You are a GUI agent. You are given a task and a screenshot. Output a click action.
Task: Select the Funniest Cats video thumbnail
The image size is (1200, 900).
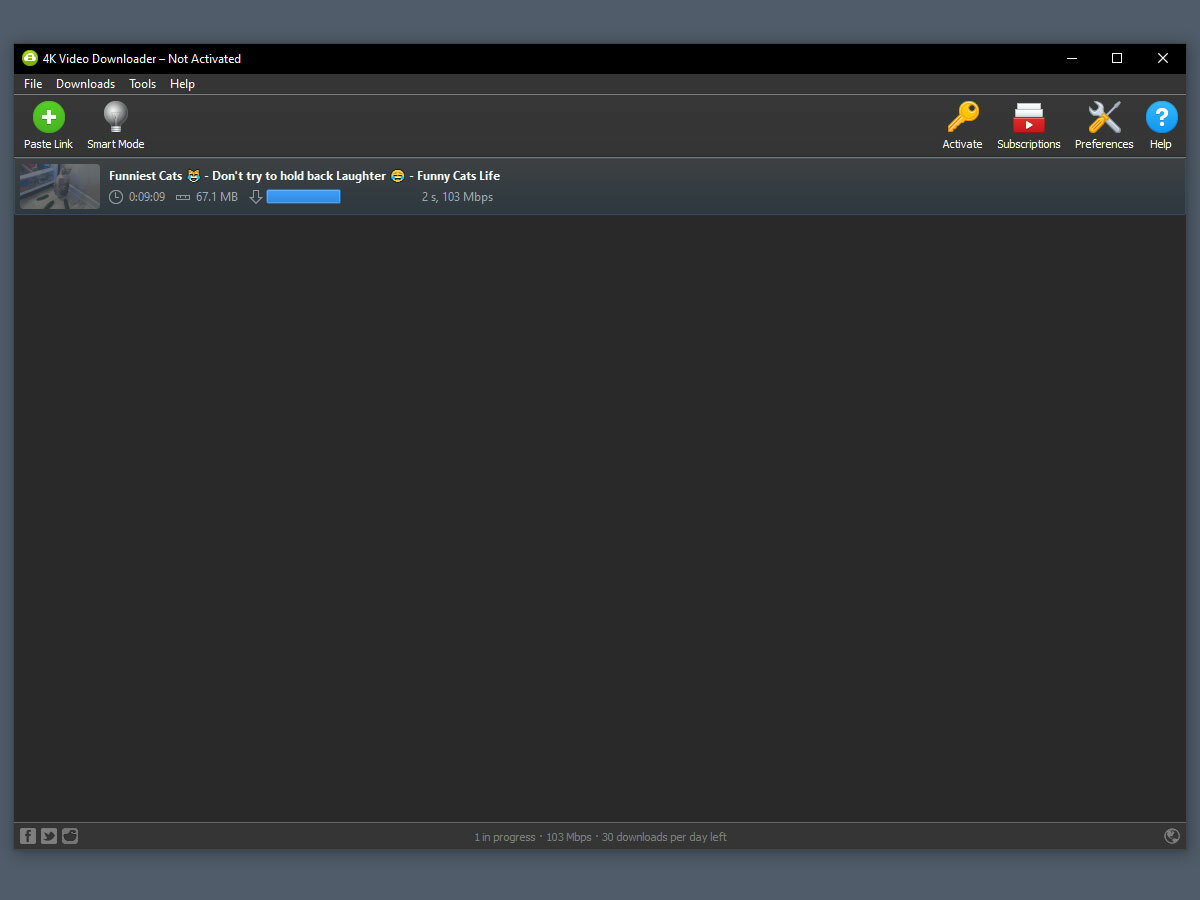pyautogui.click(x=60, y=186)
